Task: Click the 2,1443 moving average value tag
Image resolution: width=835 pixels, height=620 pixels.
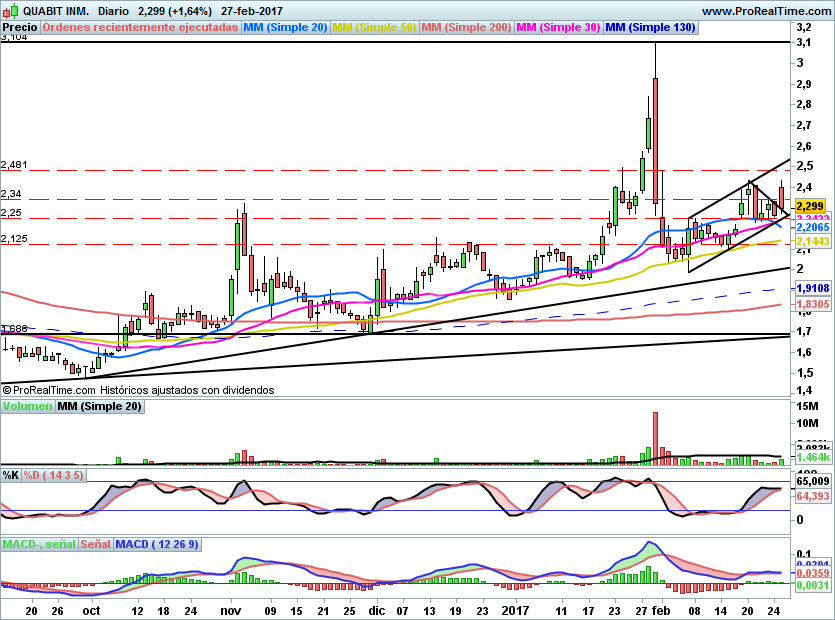Action: 813,241
